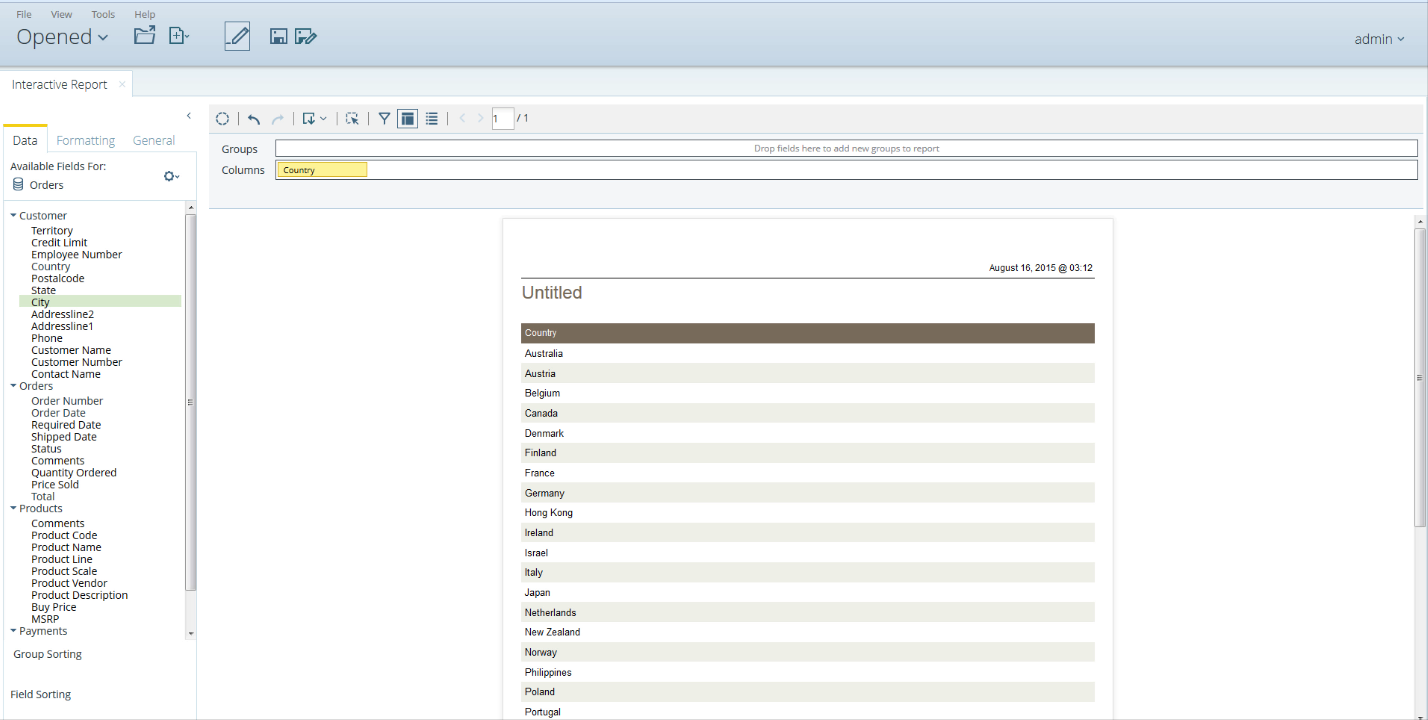Click the Netherlands row in report
The image size is (1428, 720).
(808, 612)
